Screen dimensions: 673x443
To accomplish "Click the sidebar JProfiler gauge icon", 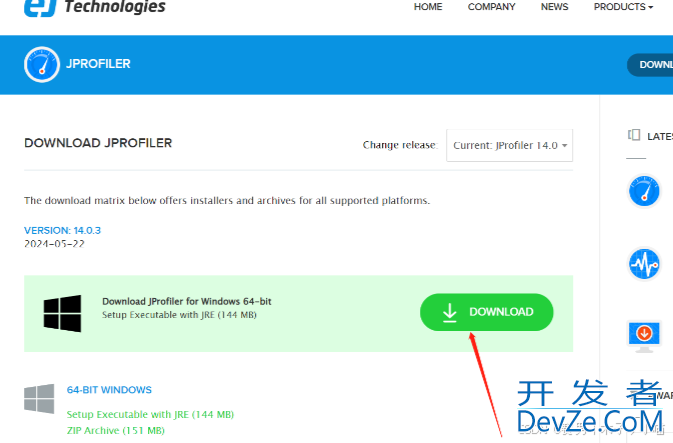I will (x=644, y=191).
